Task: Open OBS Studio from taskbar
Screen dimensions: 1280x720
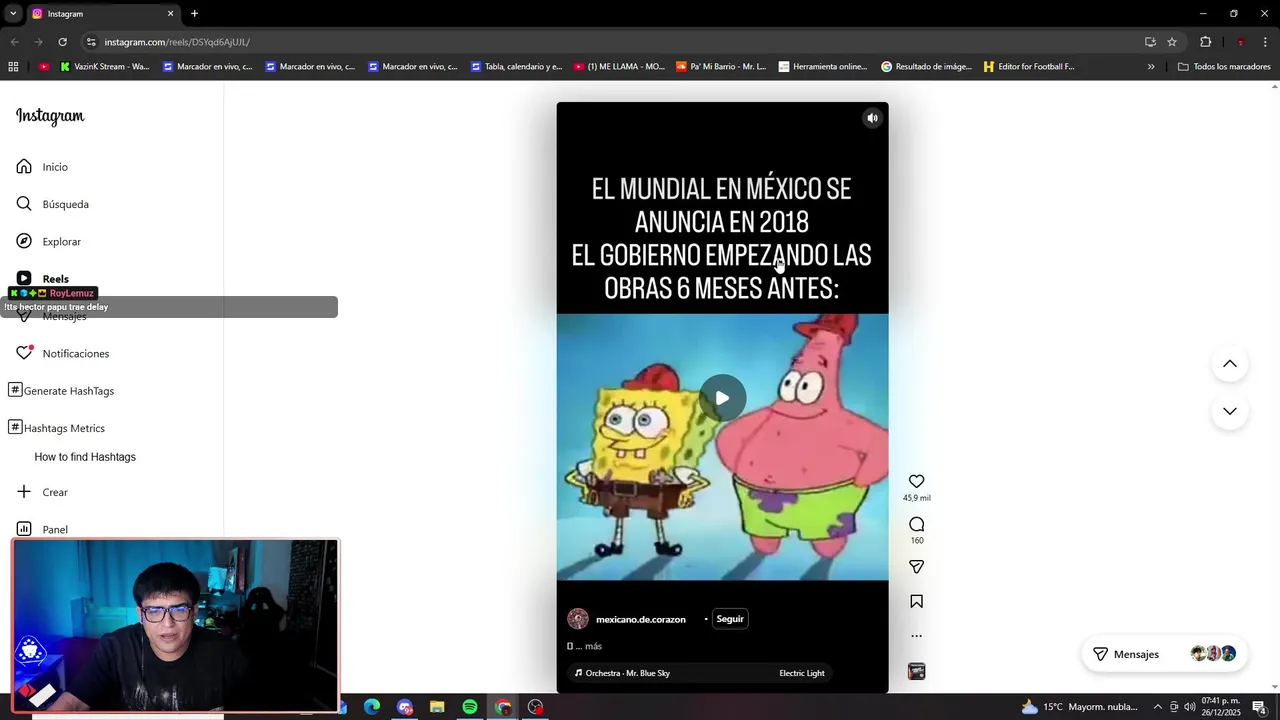Action: (536, 707)
